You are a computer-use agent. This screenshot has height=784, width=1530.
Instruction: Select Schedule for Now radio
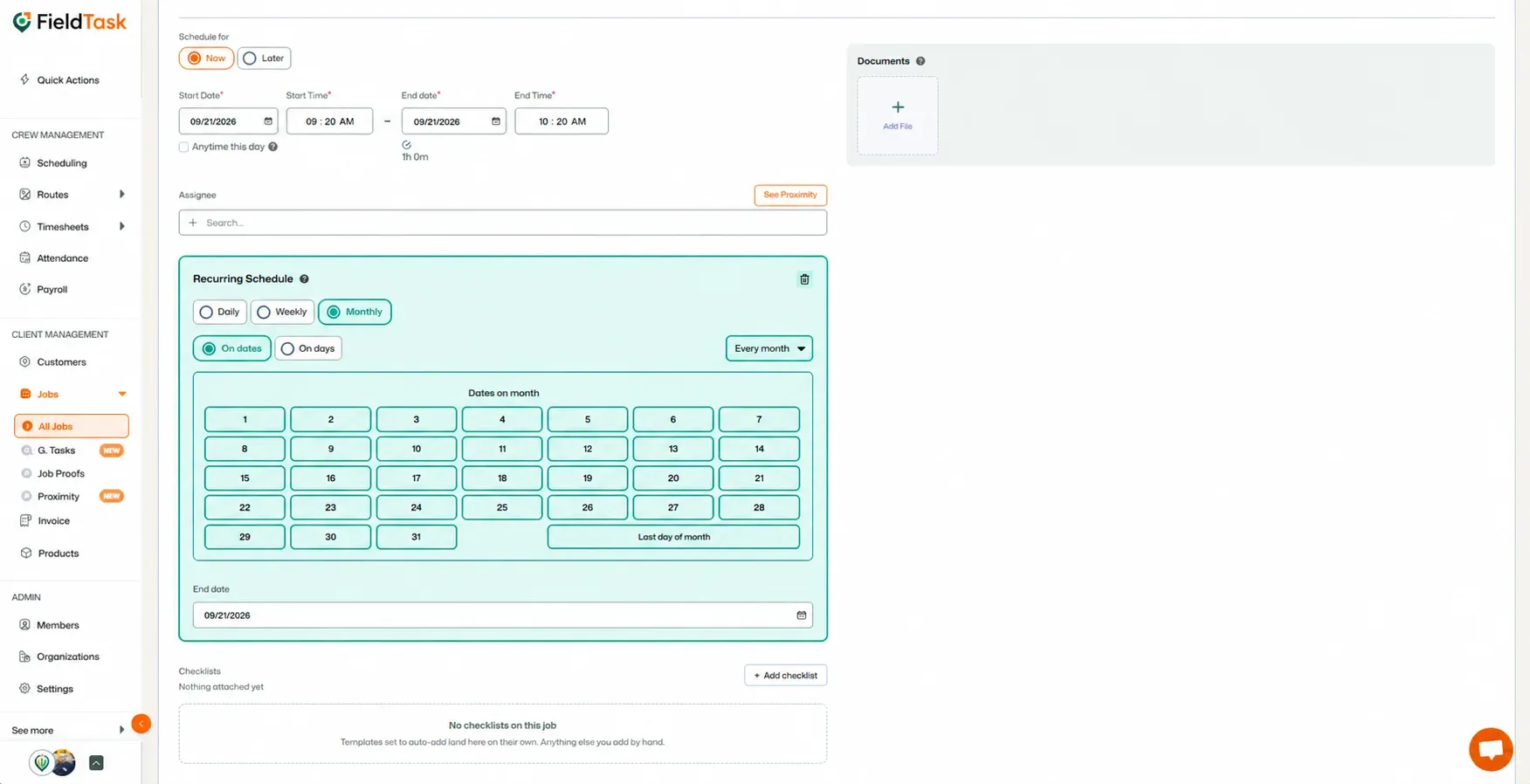click(x=206, y=58)
